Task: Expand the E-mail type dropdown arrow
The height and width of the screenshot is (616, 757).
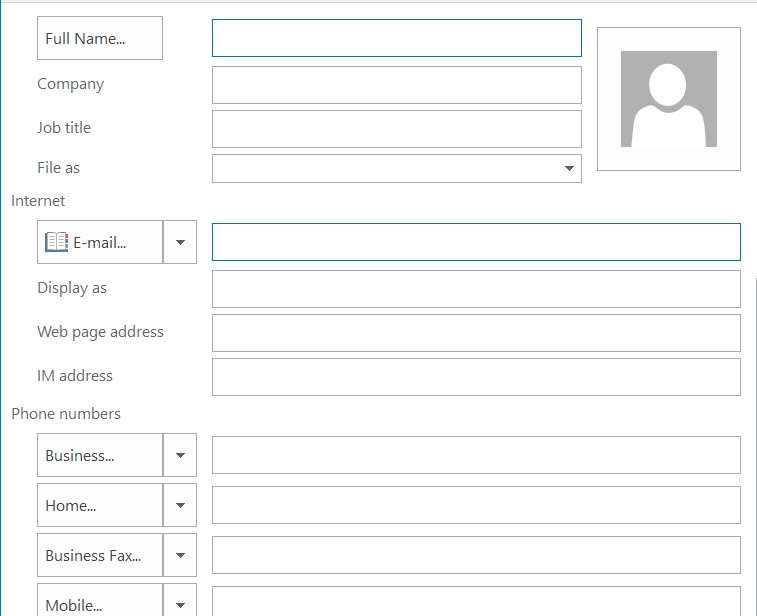Action: [x=180, y=242]
